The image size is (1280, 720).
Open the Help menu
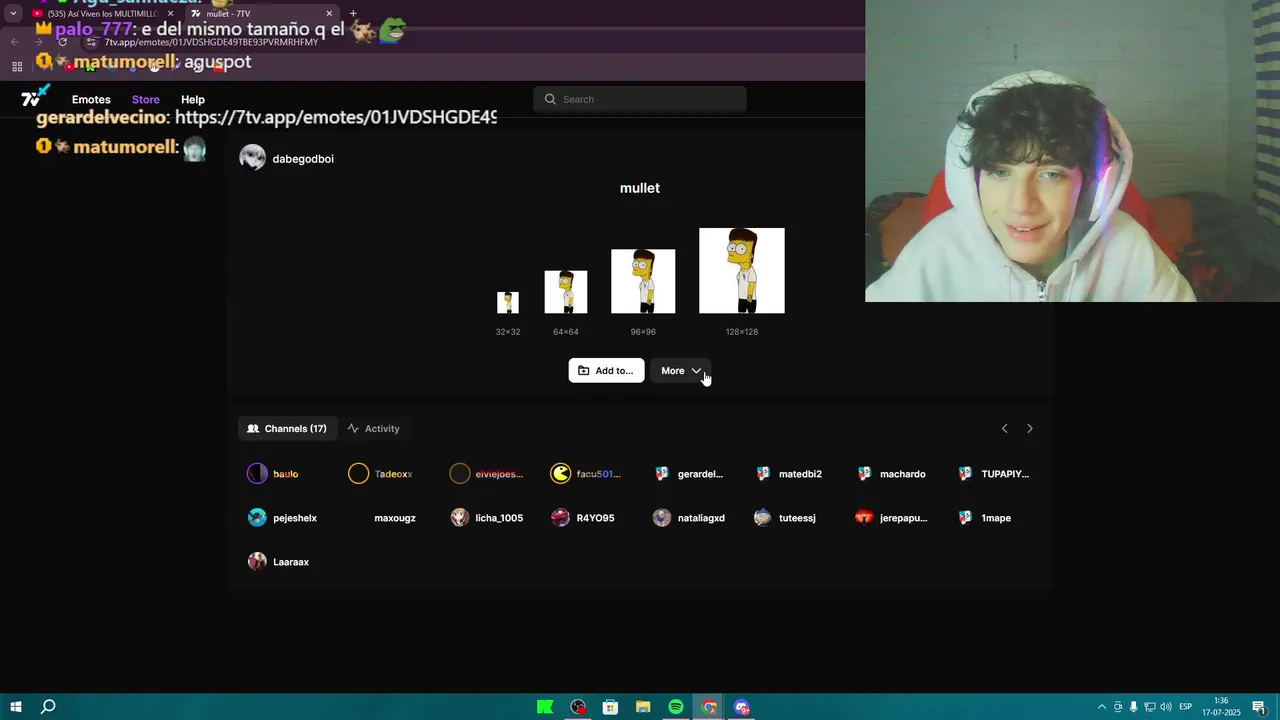click(193, 100)
